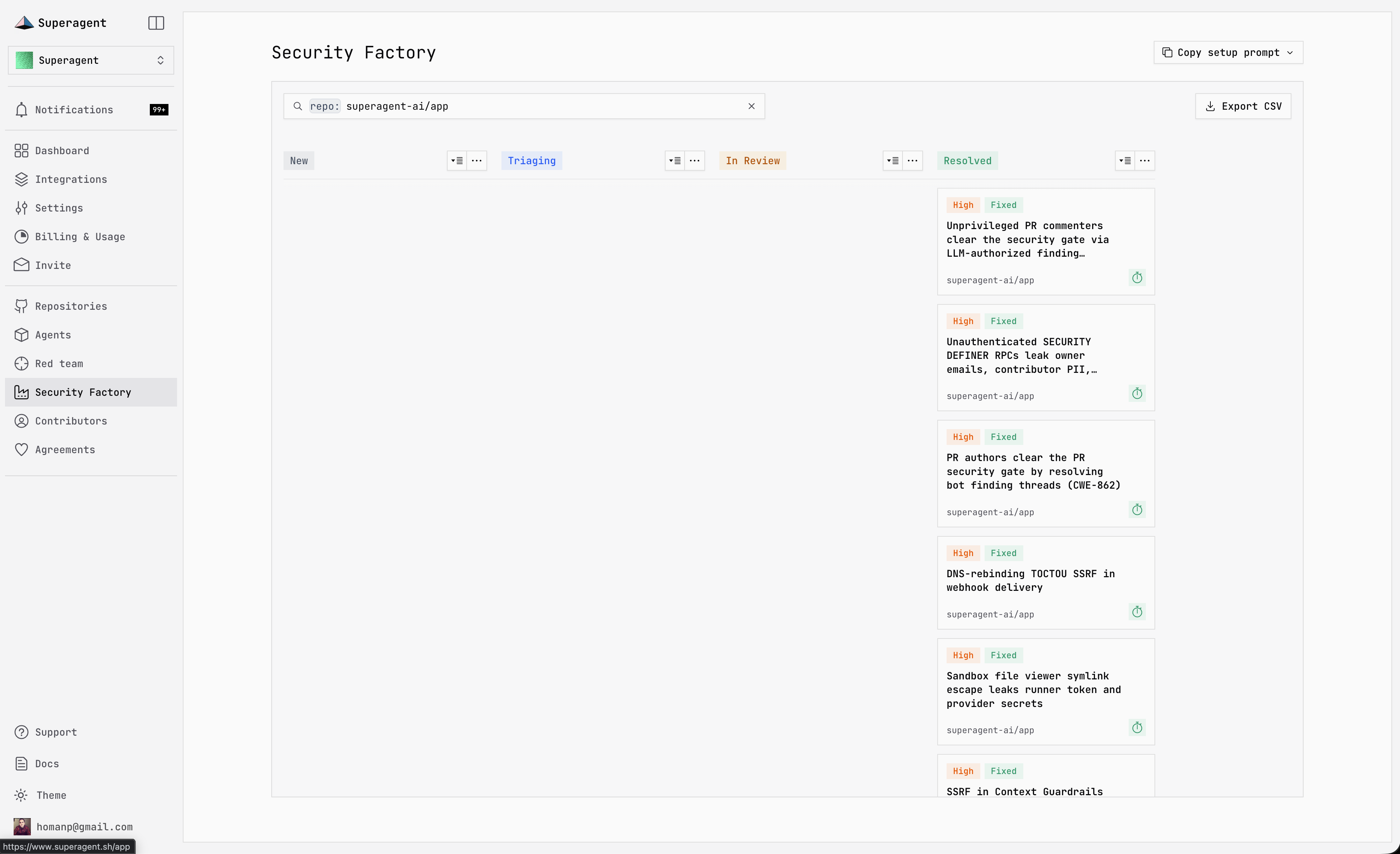Open Notifications in the sidebar
The image size is (1400, 854).
91,110
